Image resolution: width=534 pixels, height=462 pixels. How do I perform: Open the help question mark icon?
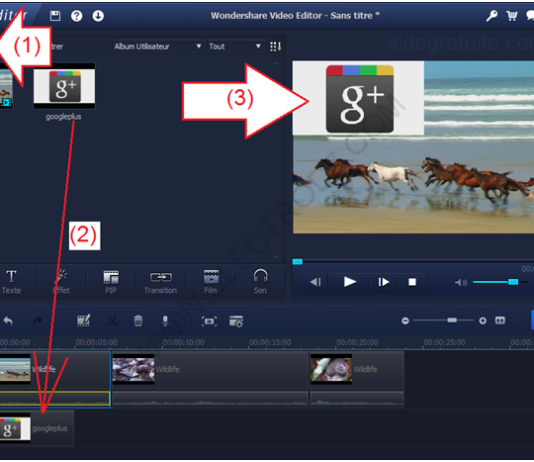[x=76, y=16]
